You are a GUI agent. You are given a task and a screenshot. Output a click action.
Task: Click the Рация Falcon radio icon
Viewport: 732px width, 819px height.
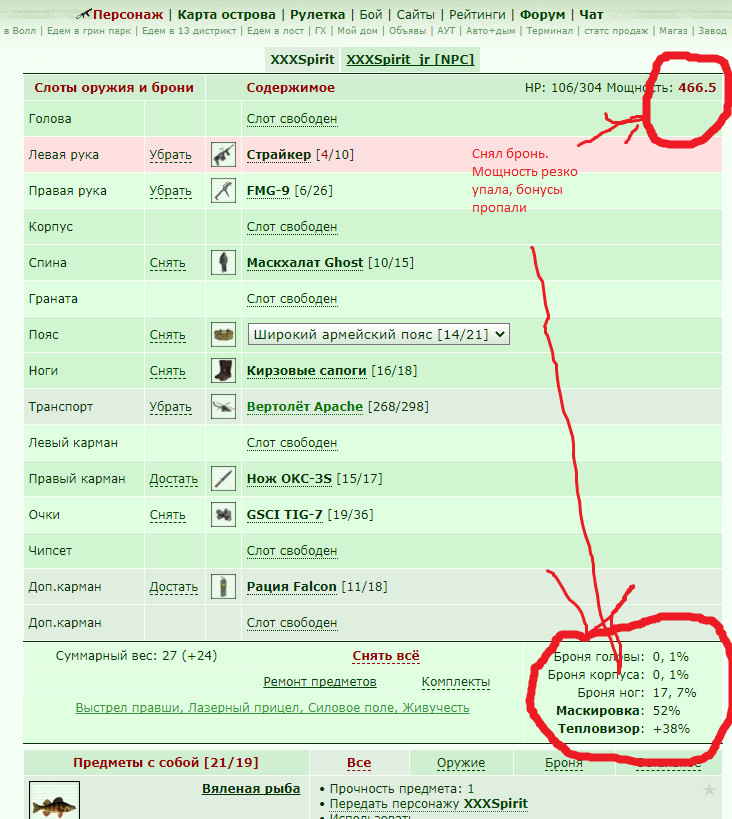click(223, 587)
